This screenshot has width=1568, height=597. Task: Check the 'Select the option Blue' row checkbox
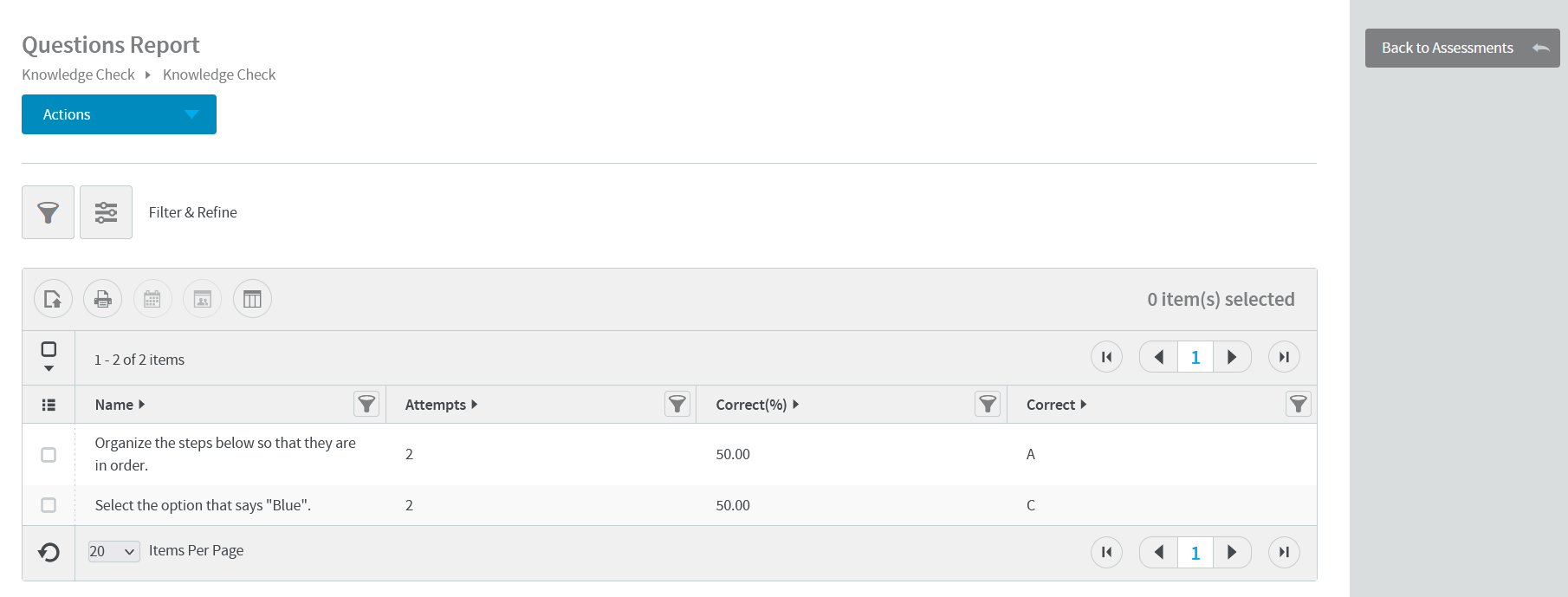coord(49,505)
